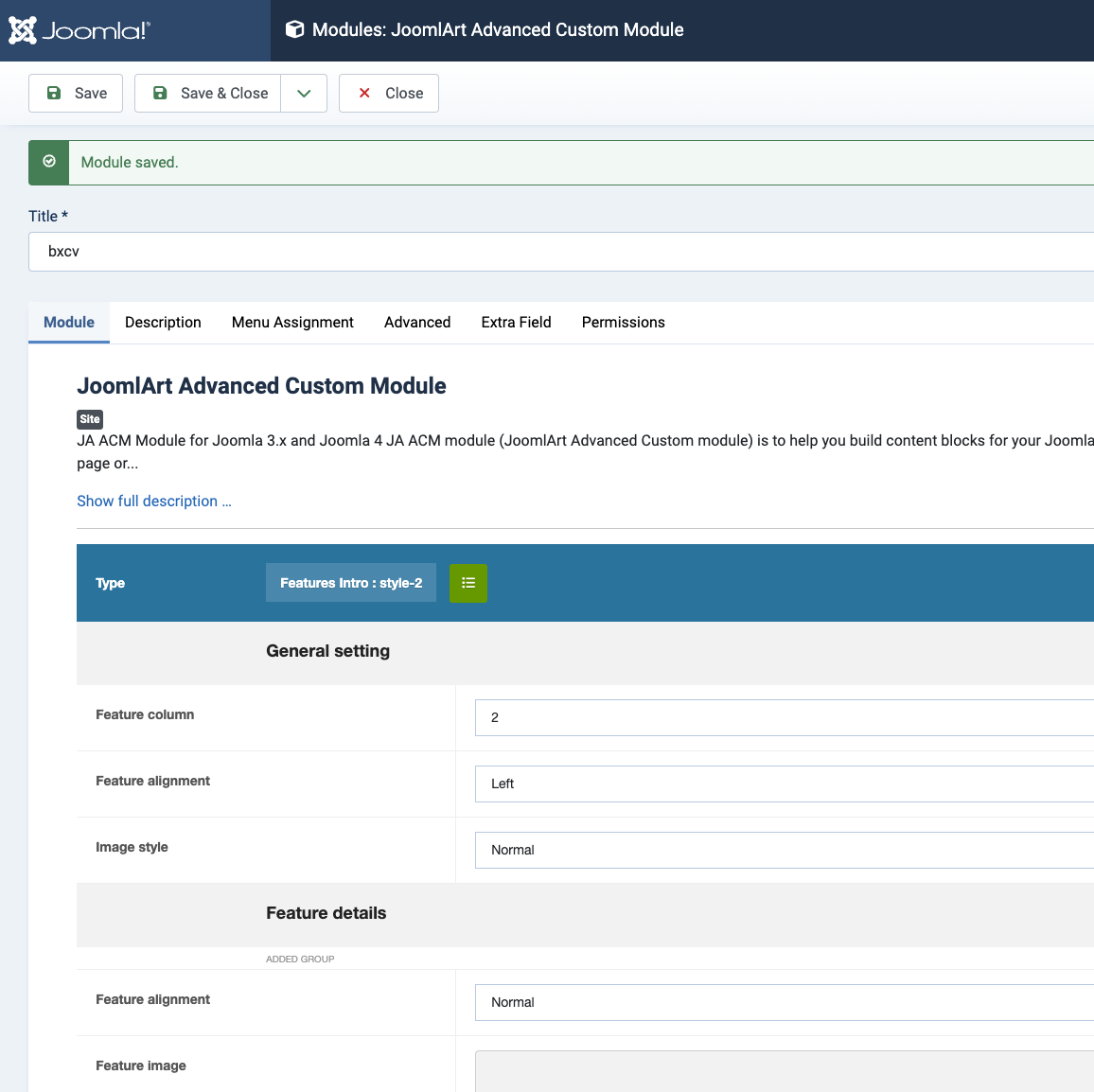The image size is (1094, 1092).
Task: Click the success checkmark icon in alert
Action: [49, 162]
